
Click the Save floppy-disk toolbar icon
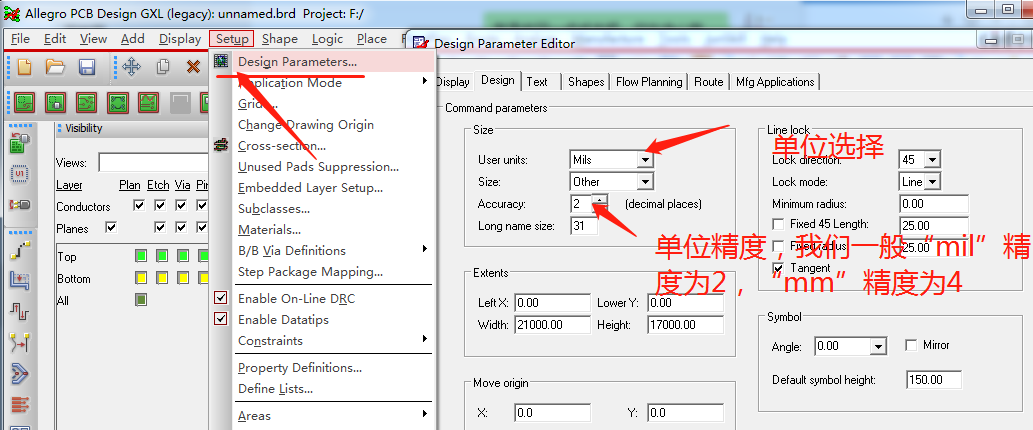(87, 67)
